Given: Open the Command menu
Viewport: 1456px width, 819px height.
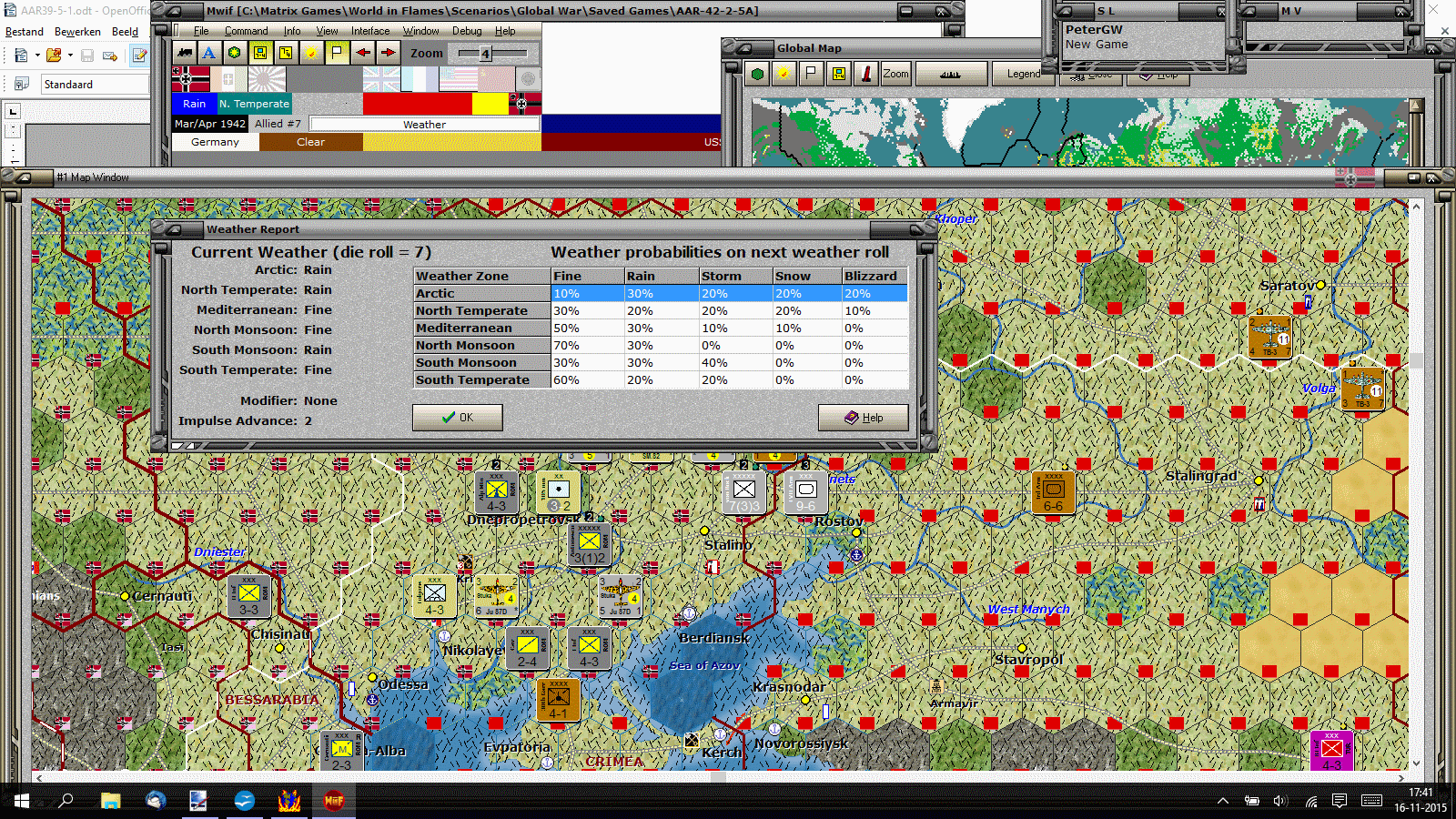Looking at the screenshot, I should [247, 31].
